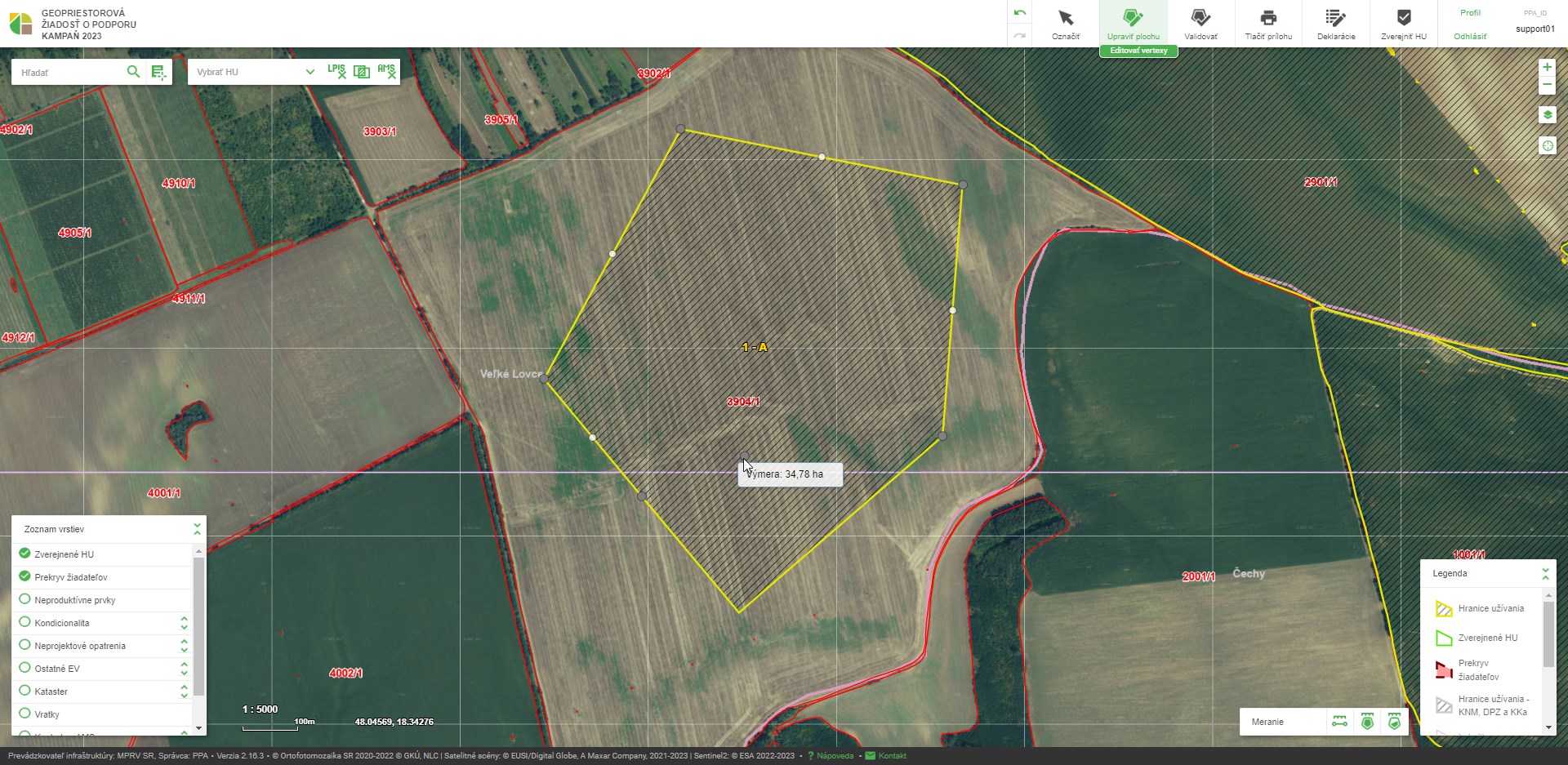
Task: Expand the Neprojektové opatrenia group
Action: tap(184, 646)
